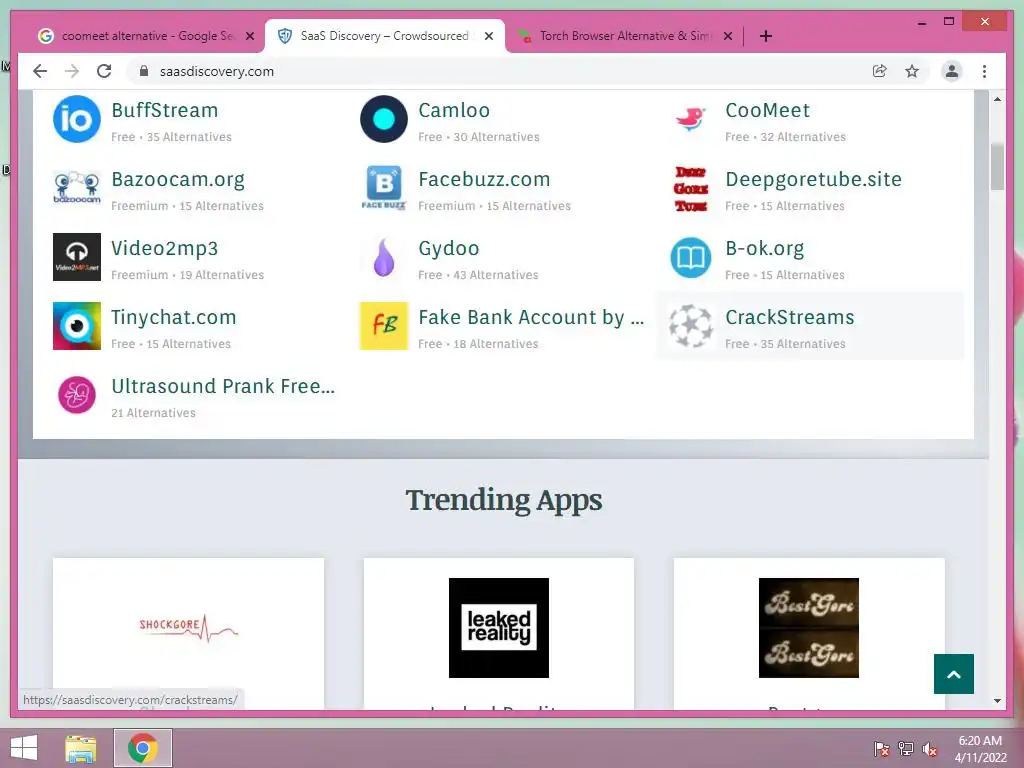Open the Chrome profile avatar icon
Image resolution: width=1024 pixels, height=768 pixels.
coord(952,71)
